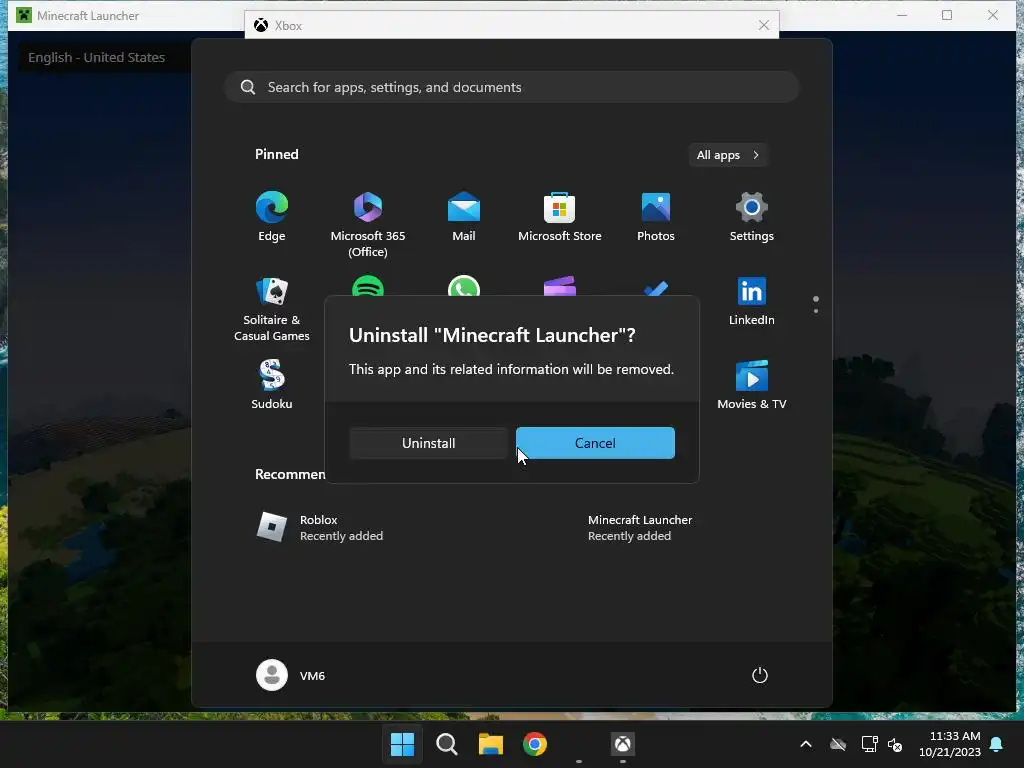Screen dimensions: 1024x768
Task: Open Minecraft Launcher recommended entry
Action: (640, 528)
